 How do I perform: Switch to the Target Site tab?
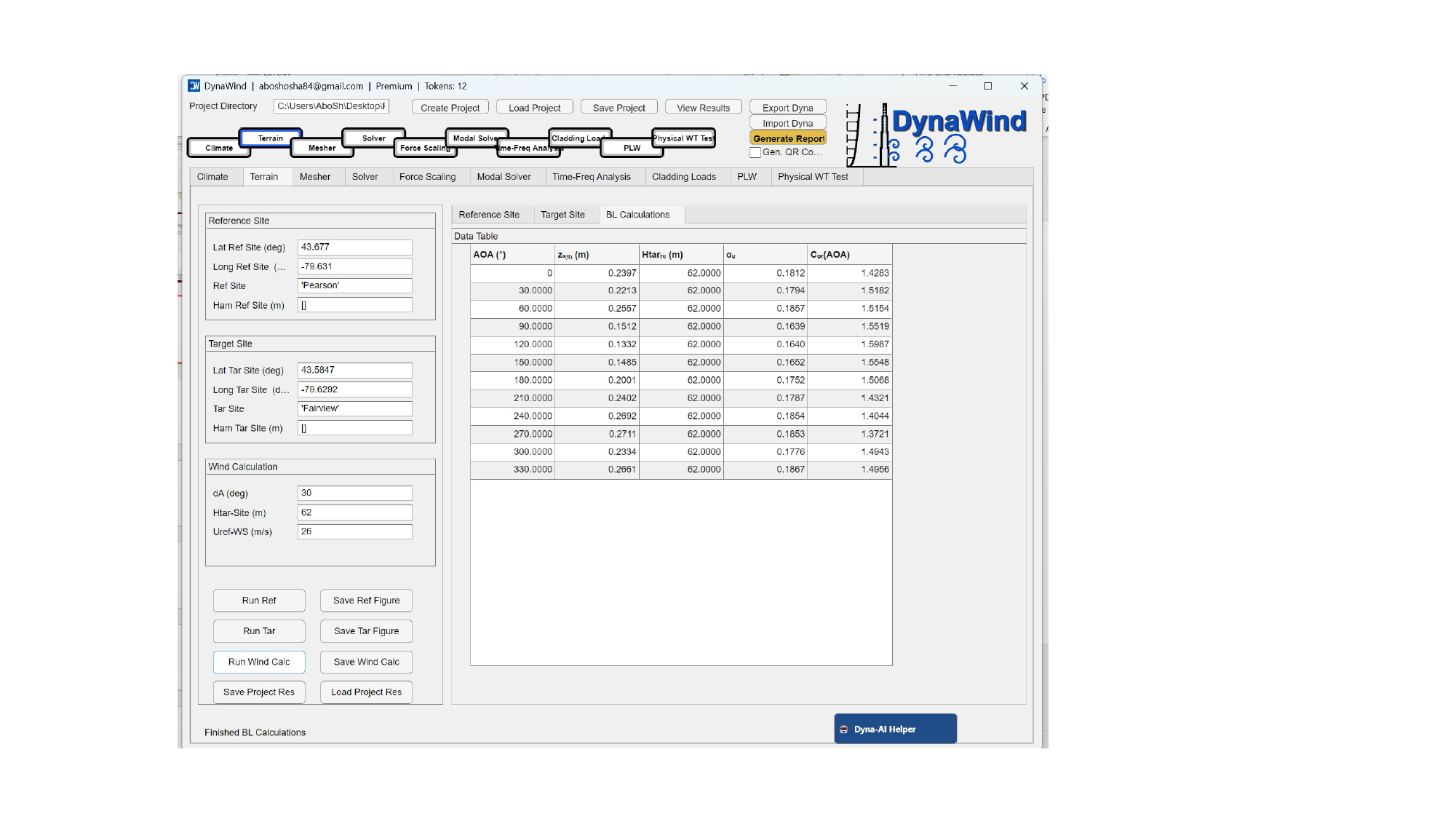pos(562,215)
